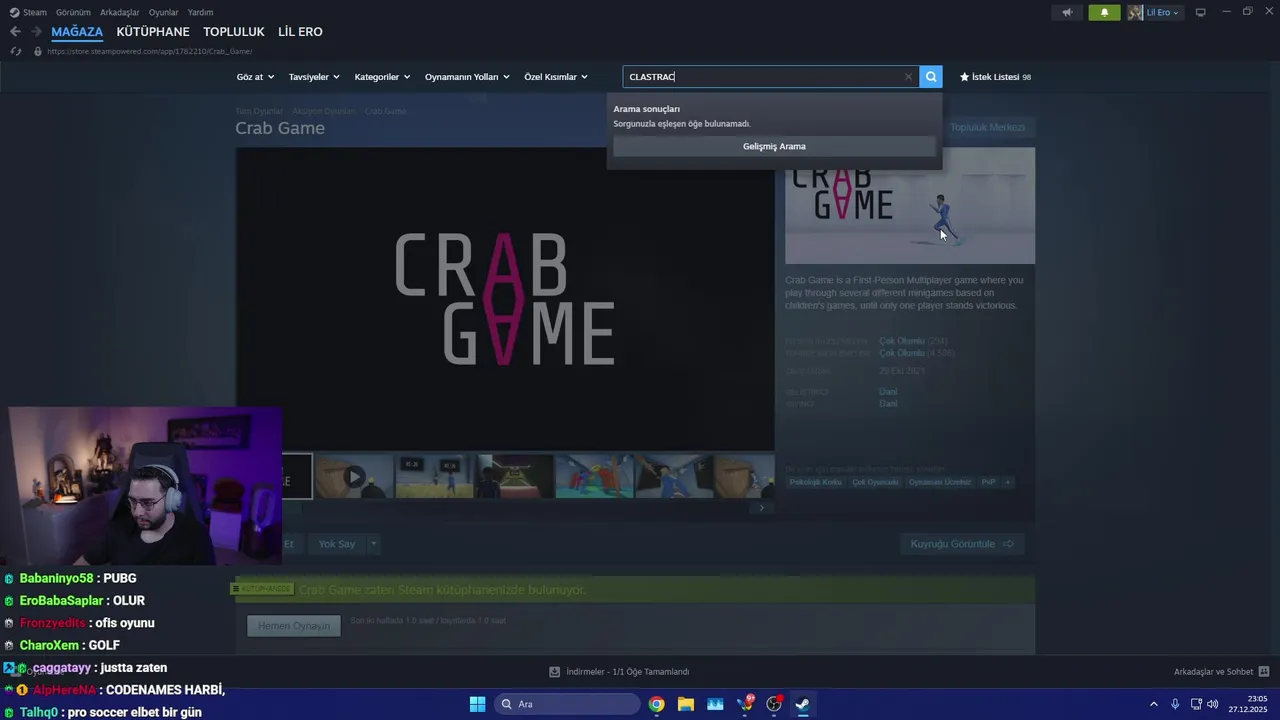
Task: Click the microphone tray icon
Action: [x=1175, y=704]
